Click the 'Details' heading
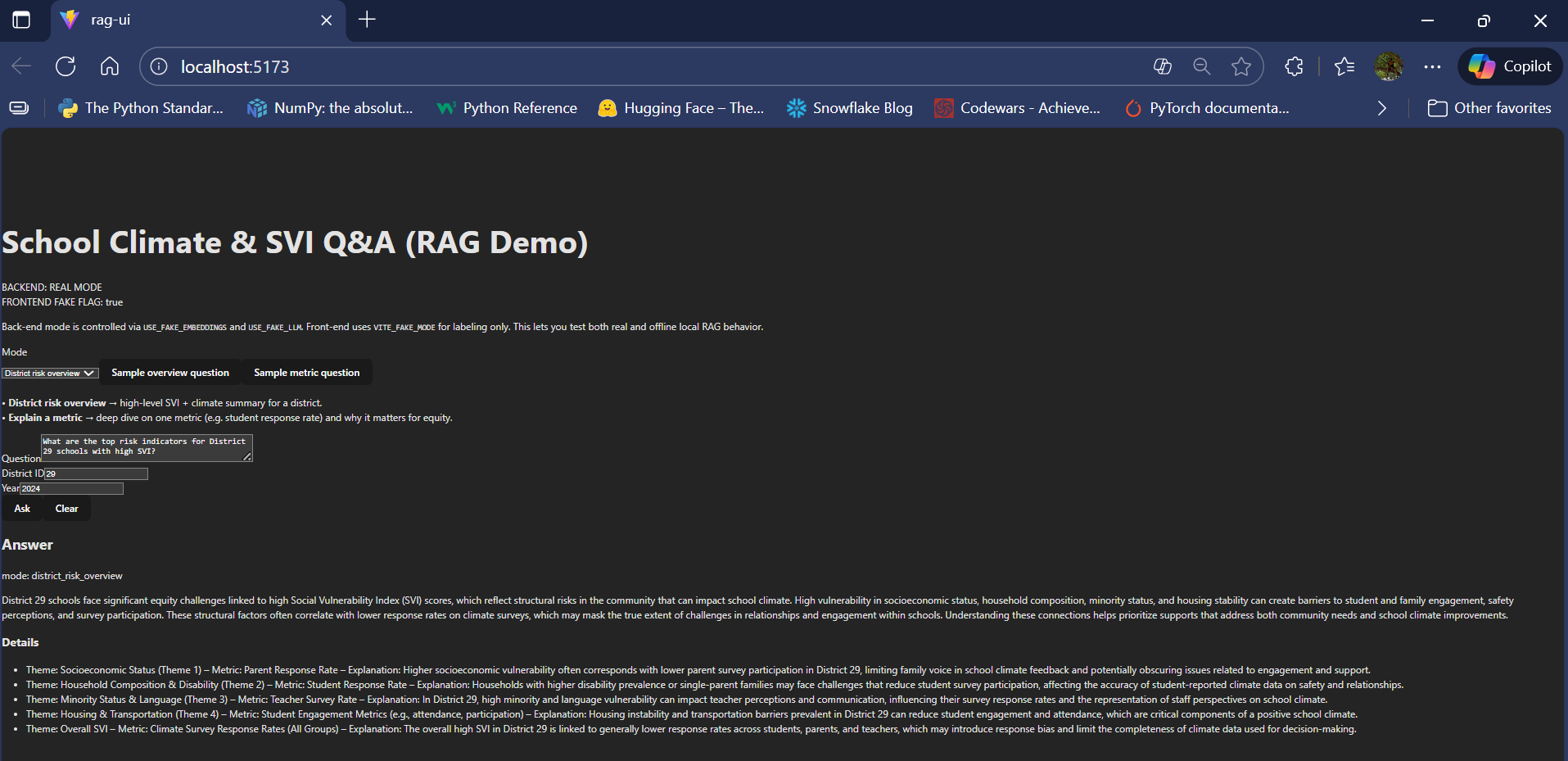 tap(20, 642)
